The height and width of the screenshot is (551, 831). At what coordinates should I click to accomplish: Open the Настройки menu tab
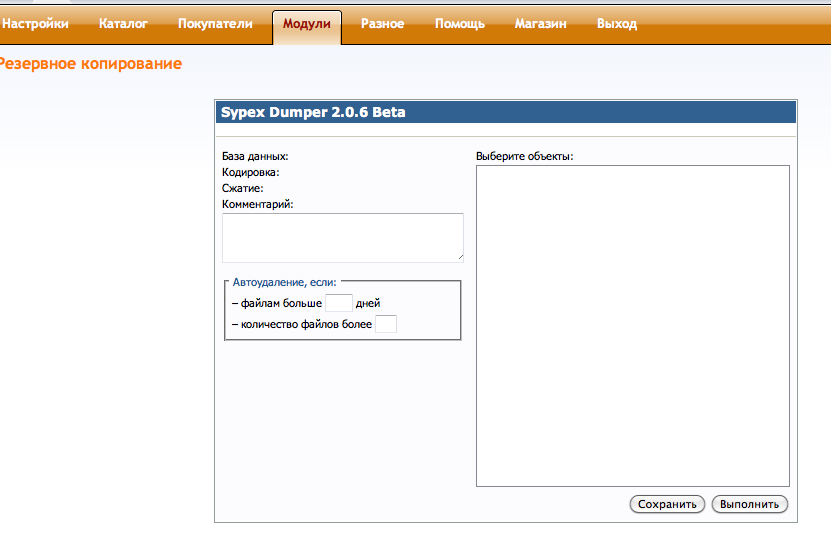[36, 24]
